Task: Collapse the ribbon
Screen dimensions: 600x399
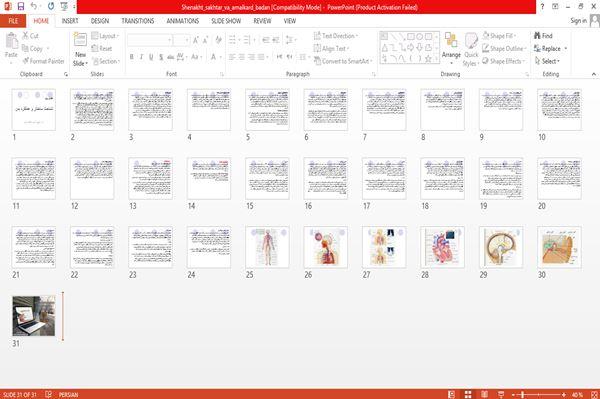Action: tap(593, 74)
